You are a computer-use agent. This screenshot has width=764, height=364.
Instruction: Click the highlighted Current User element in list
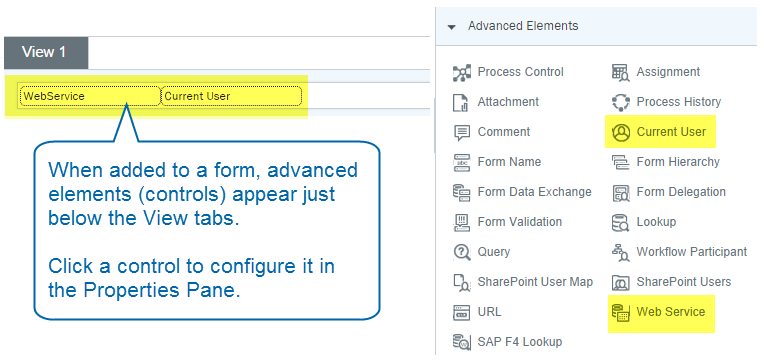pos(659,132)
